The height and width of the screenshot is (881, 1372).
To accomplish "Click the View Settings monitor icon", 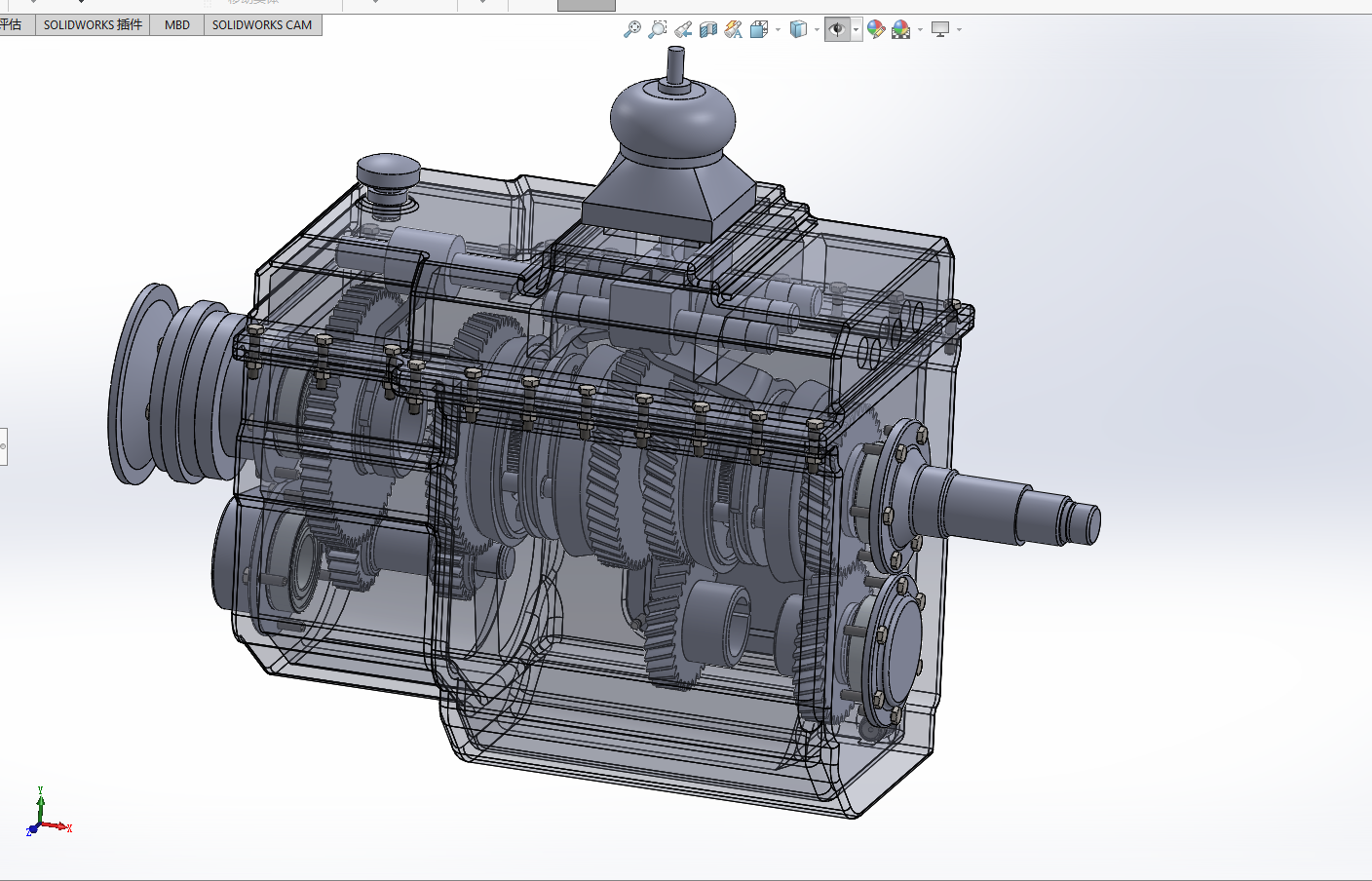I will 940,29.
